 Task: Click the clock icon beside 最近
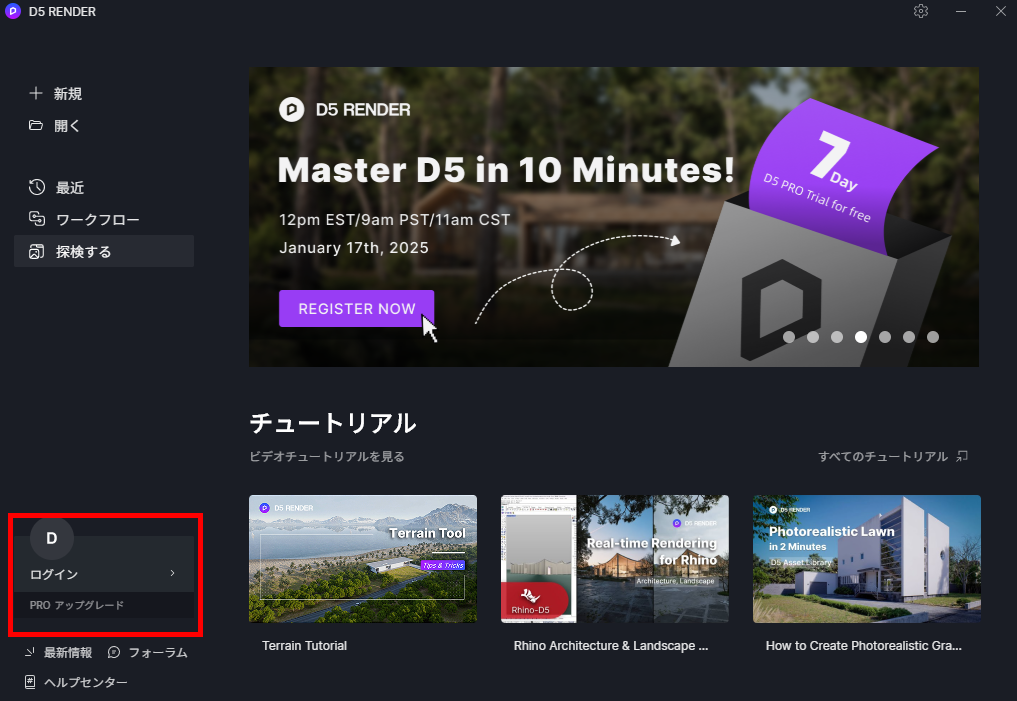pos(37,187)
